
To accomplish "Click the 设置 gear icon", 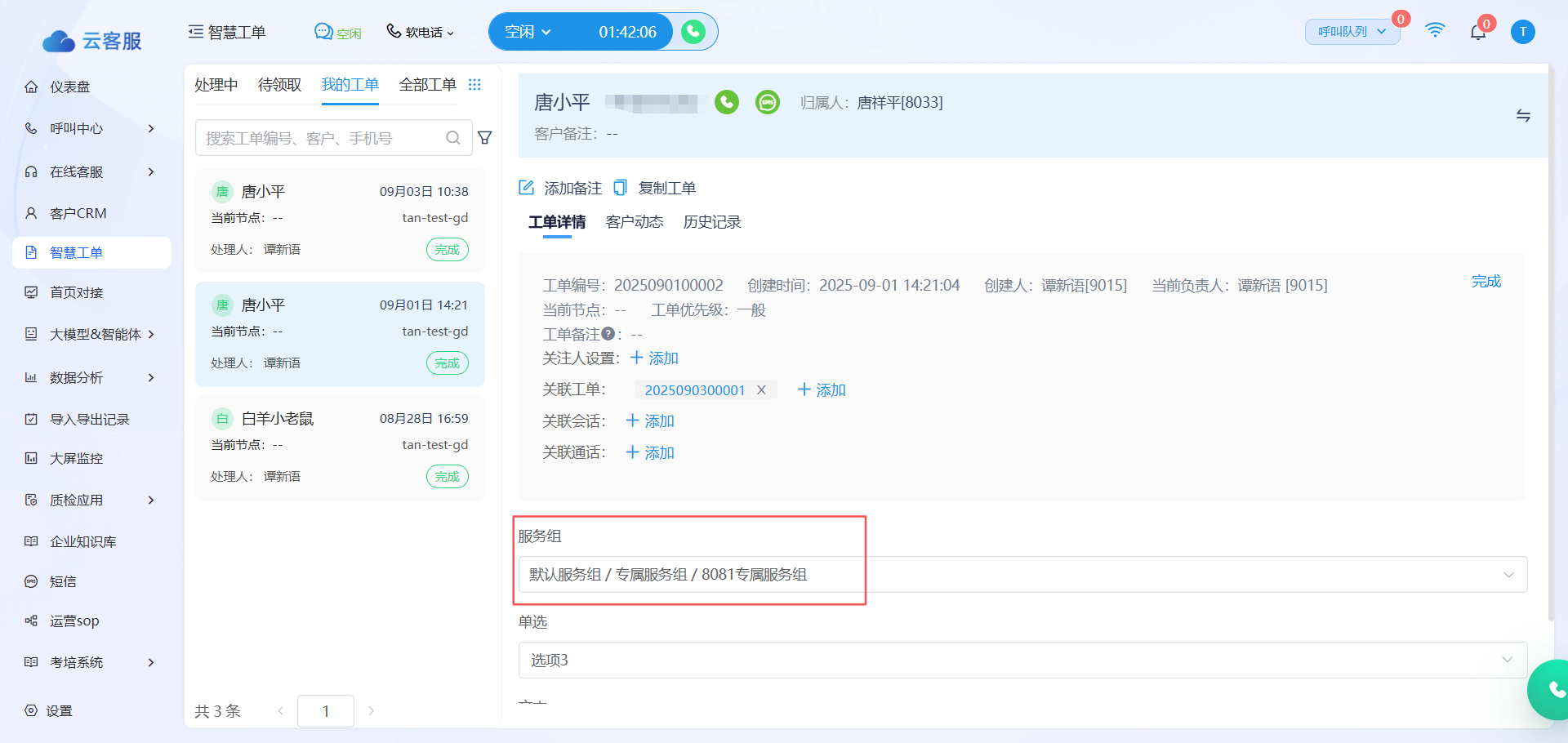I will (31, 710).
